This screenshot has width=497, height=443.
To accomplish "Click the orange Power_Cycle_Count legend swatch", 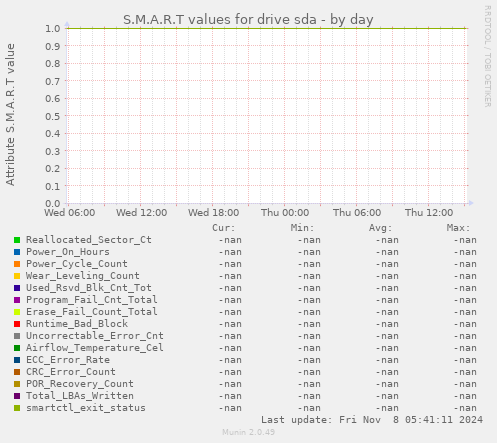I will [17, 264].
